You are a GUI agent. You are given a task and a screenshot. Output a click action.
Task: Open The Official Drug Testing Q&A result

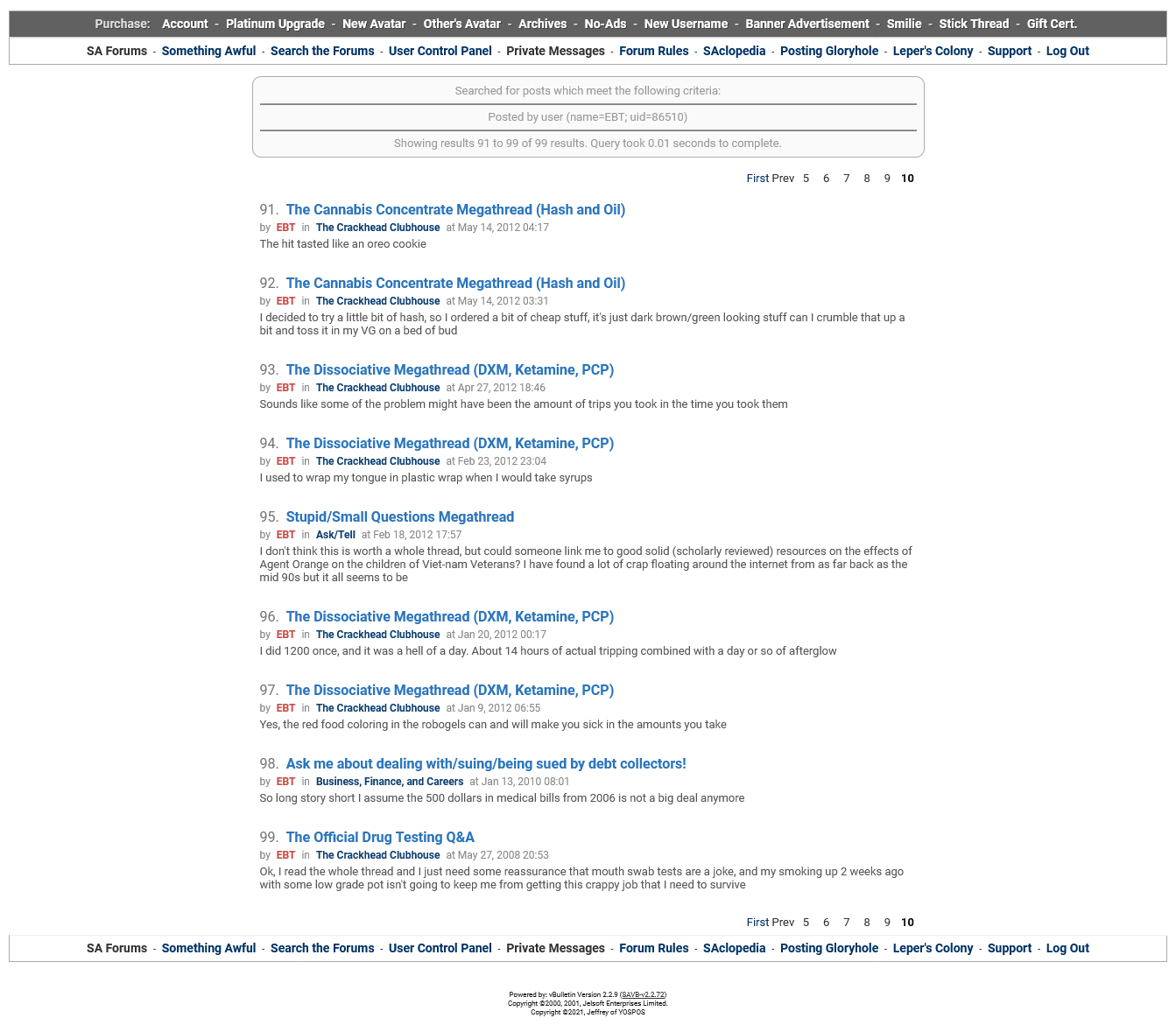pos(380,837)
